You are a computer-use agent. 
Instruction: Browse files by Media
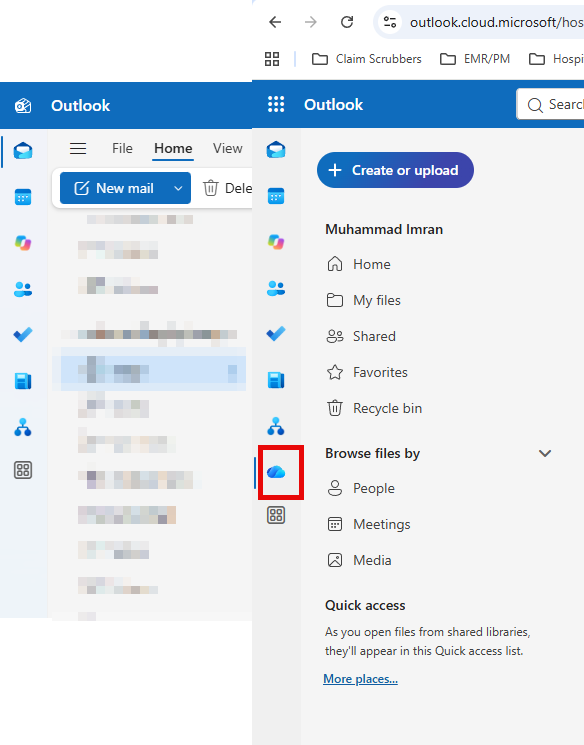(x=359, y=561)
